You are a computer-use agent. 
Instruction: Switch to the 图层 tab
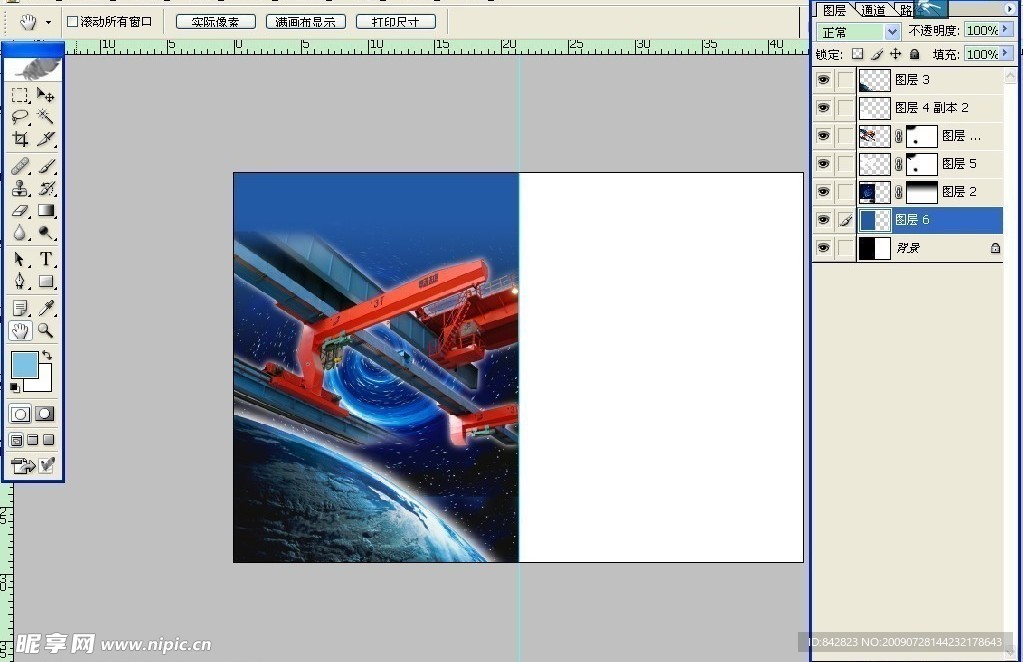click(834, 10)
